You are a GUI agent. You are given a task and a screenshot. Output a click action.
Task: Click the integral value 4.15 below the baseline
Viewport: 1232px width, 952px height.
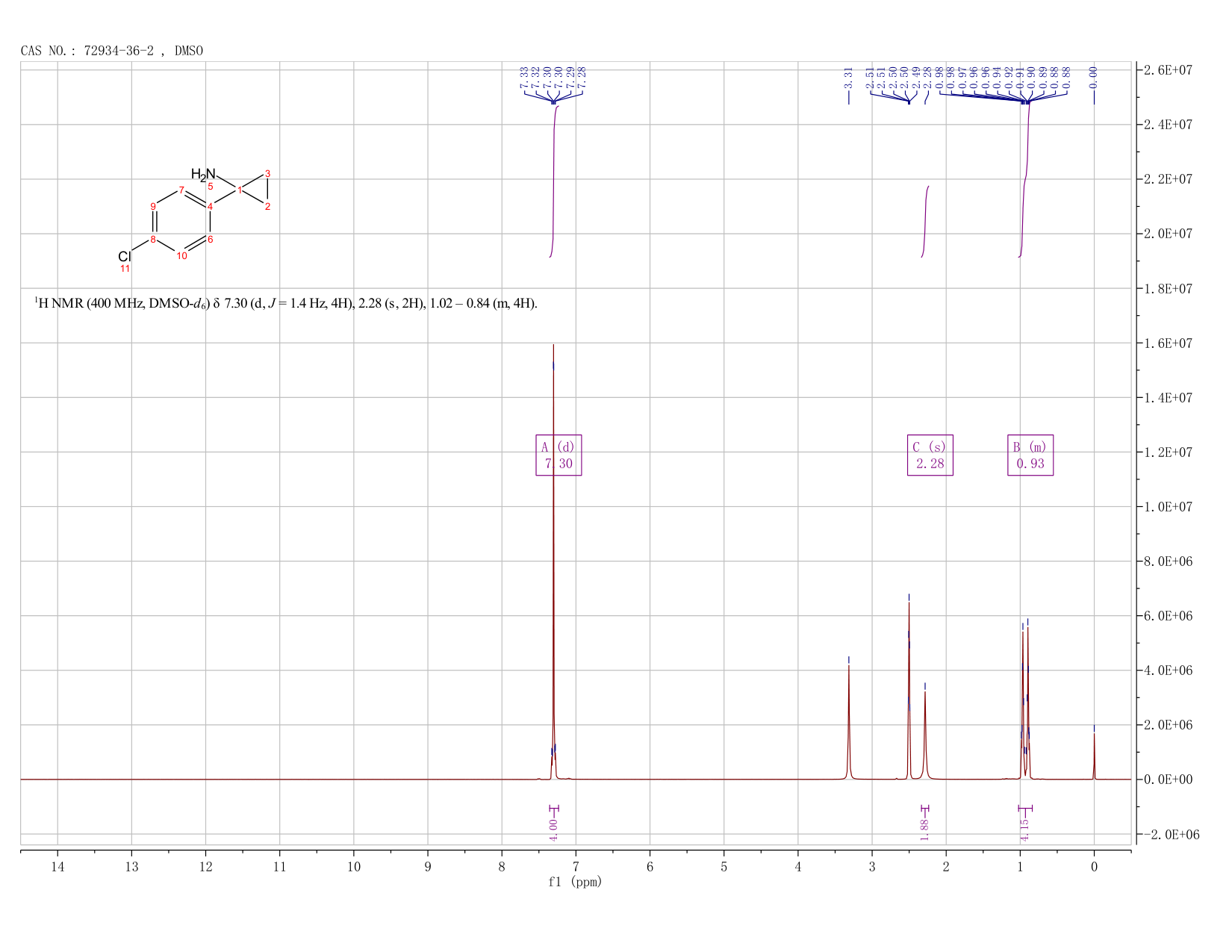pyautogui.click(x=1024, y=829)
